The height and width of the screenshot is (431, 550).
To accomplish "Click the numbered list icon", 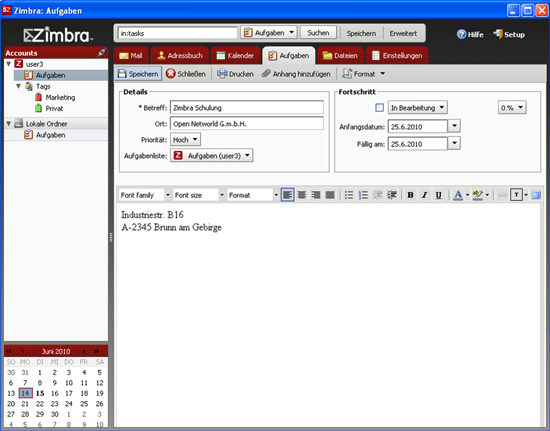I will [x=363, y=195].
